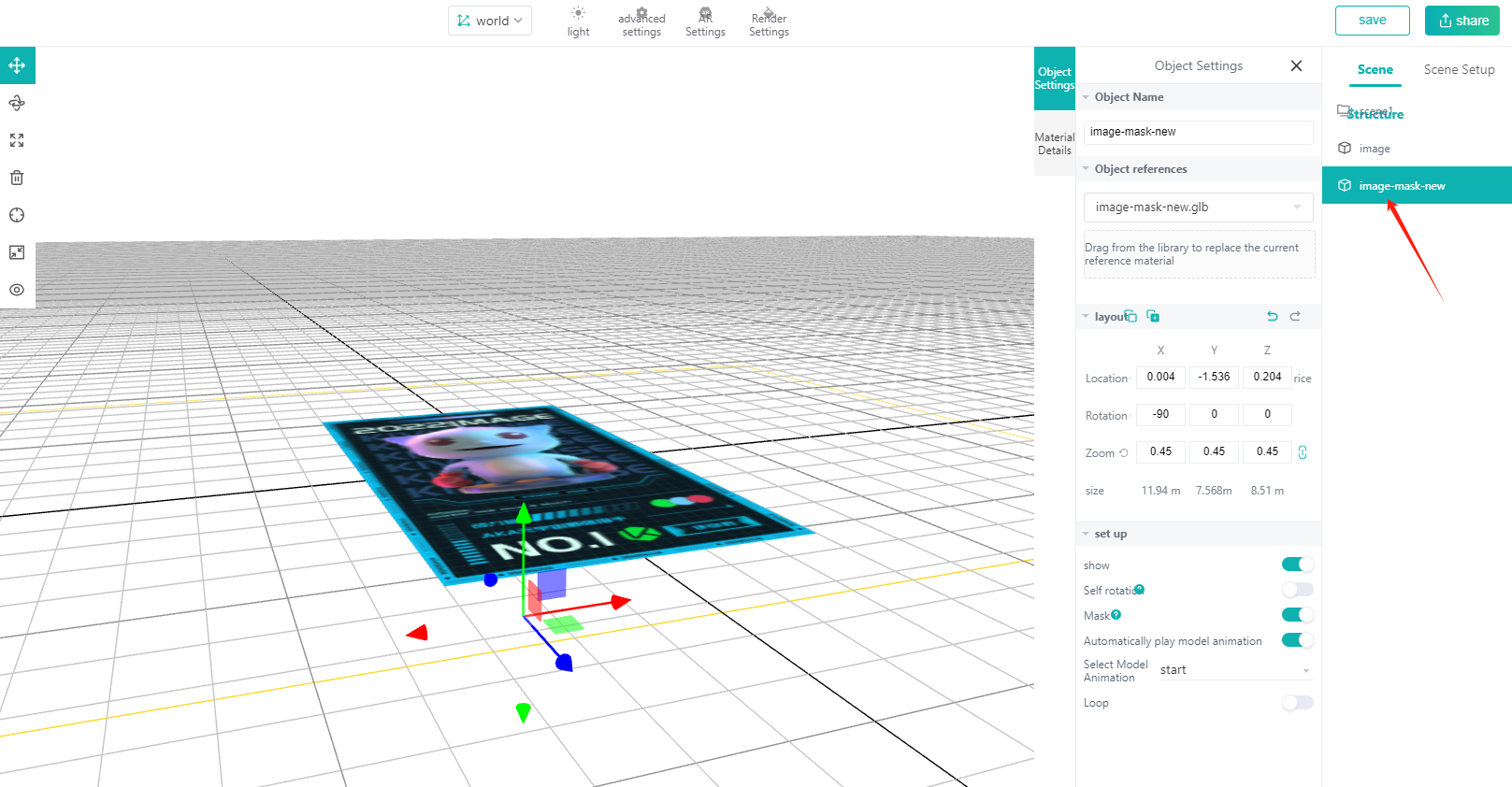This screenshot has width=1512, height=787.
Task: Click the Mask help question icon
Action: point(1116,614)
